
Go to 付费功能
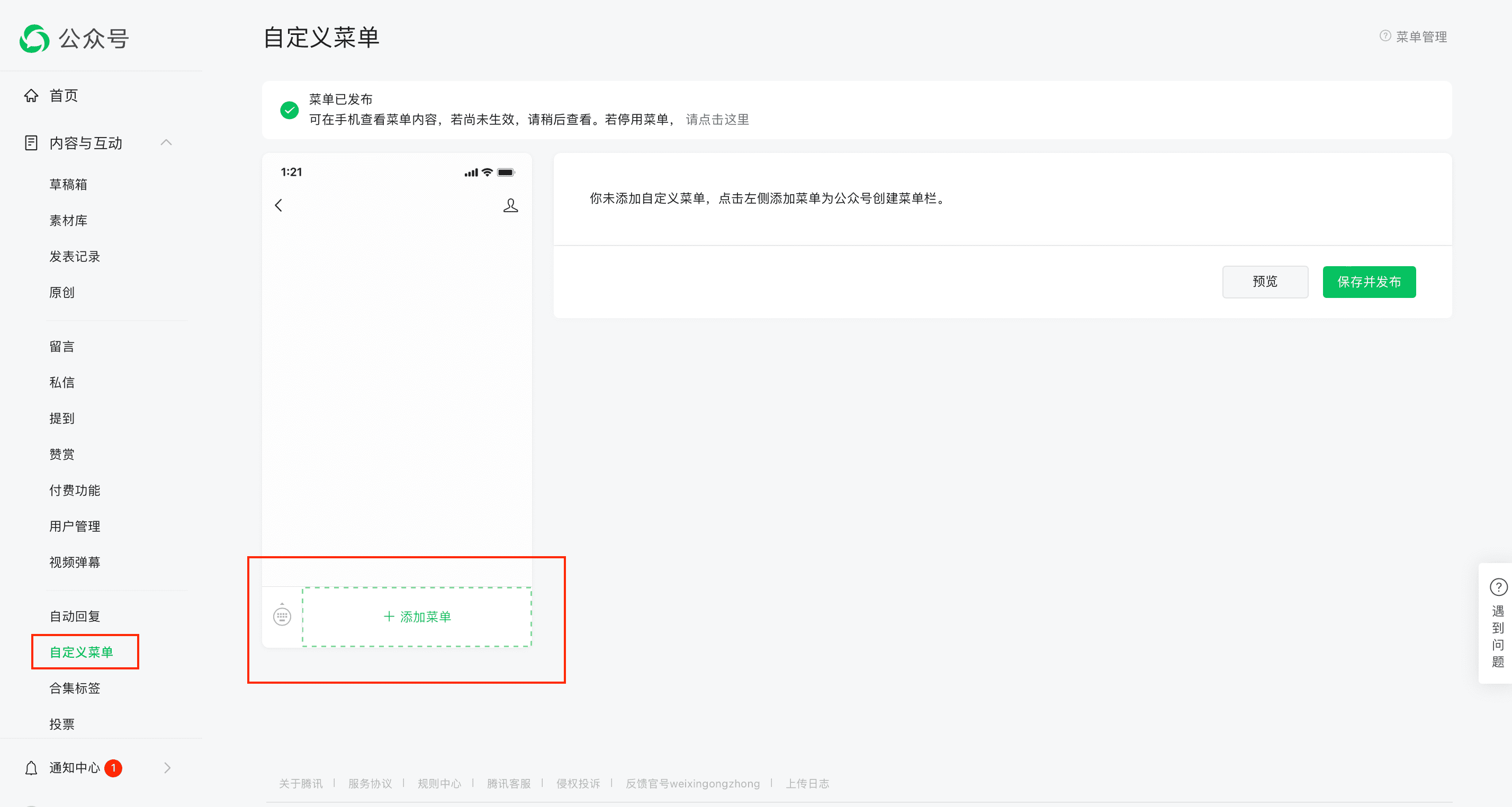tap(75, 490)
